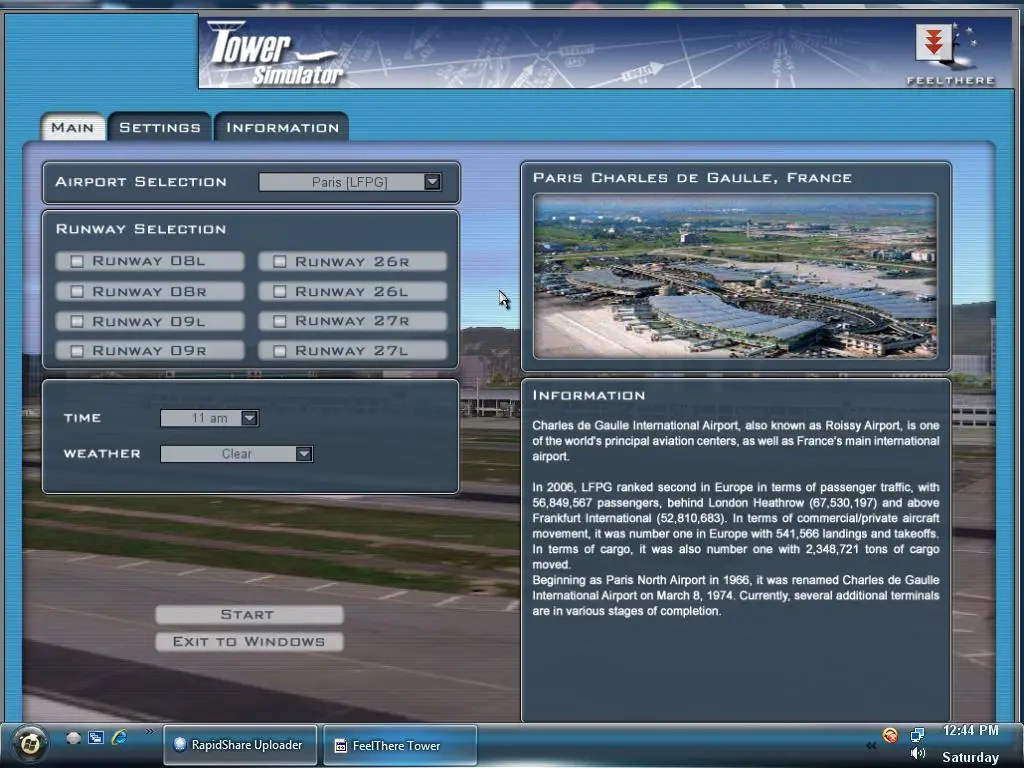The width and height of the screenshot is (1024, 768).
Task: Show hidden system tray icons
Action: tap(871, 745)
